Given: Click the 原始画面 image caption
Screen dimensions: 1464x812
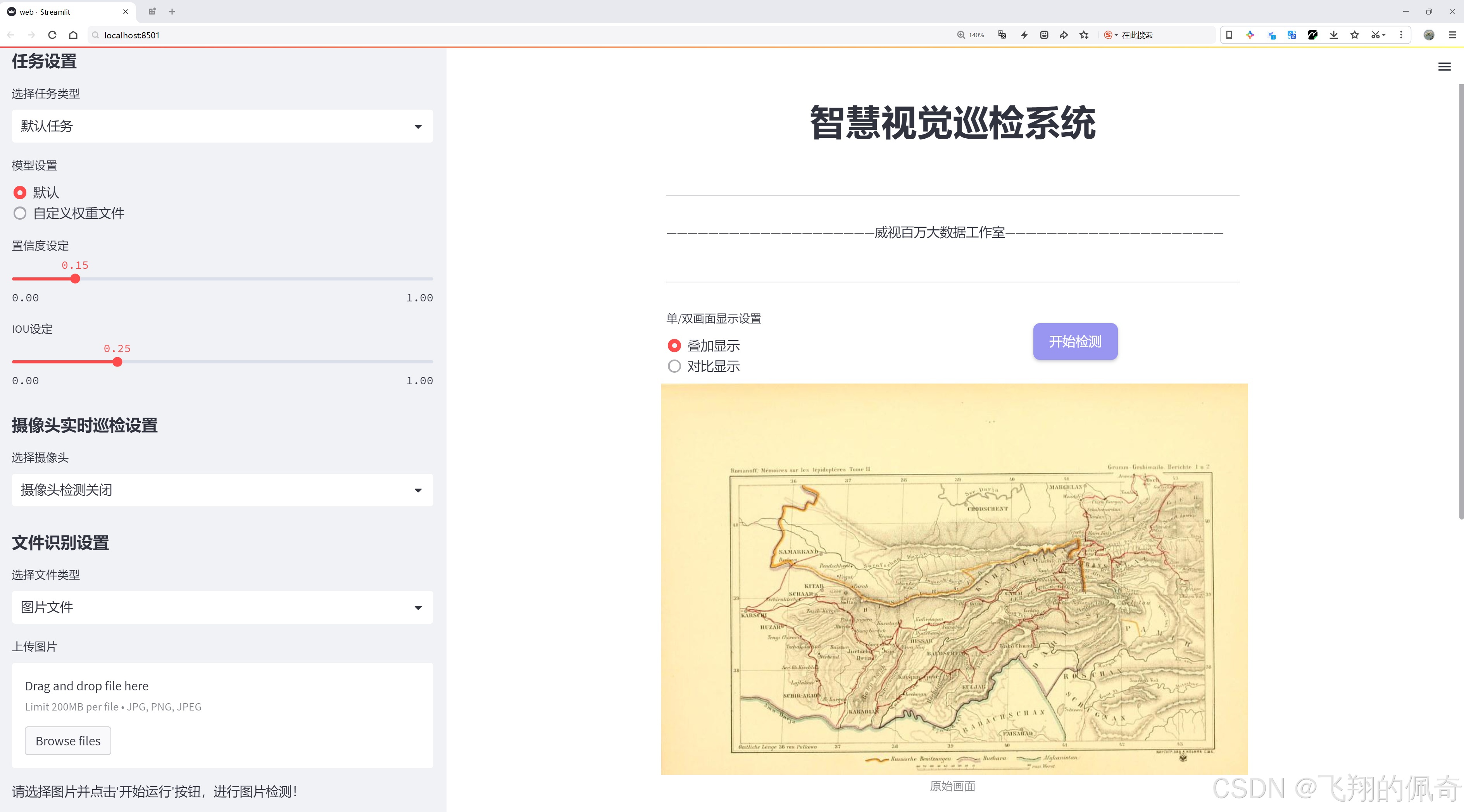Looking at the screenshot, I should 952,786.
